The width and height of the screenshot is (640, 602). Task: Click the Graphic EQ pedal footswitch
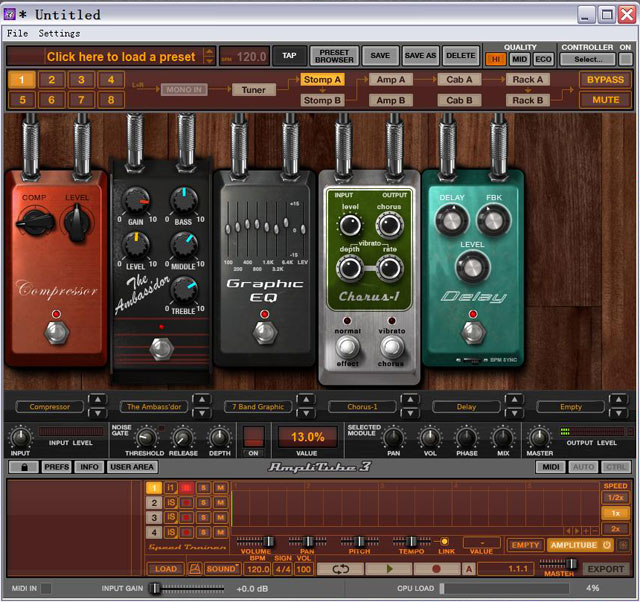tap(265, 332)
